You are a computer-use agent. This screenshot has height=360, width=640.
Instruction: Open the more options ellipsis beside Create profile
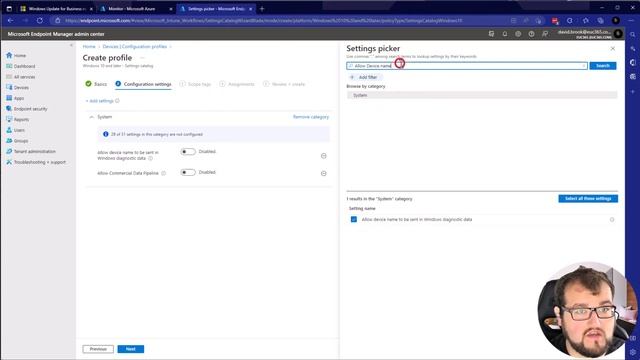point(142,58)
